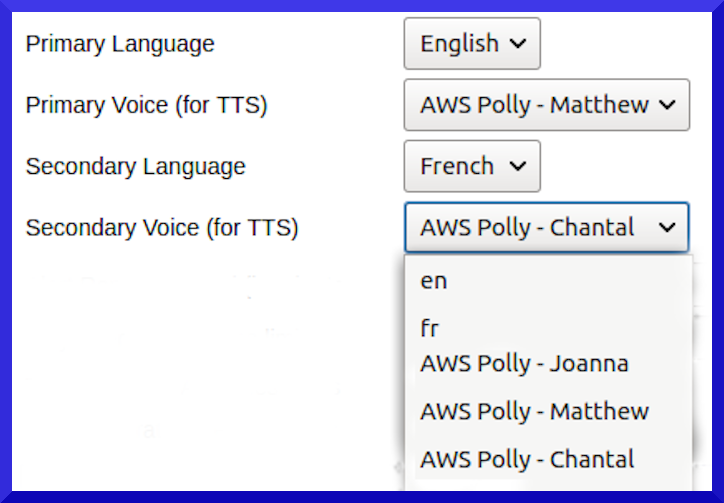Open Primary Voice dropdown showing Matthew
724x503 pixels.
547,105
